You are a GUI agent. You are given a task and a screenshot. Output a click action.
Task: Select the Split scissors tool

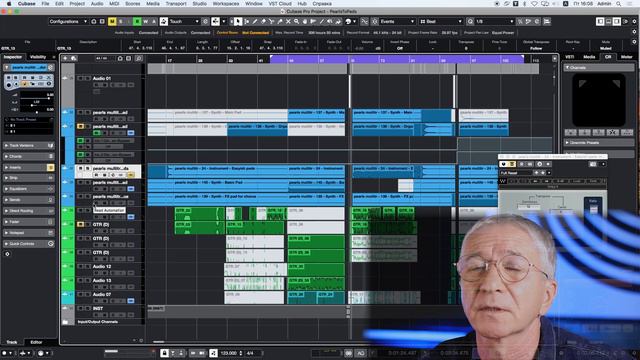coord(271,21)
